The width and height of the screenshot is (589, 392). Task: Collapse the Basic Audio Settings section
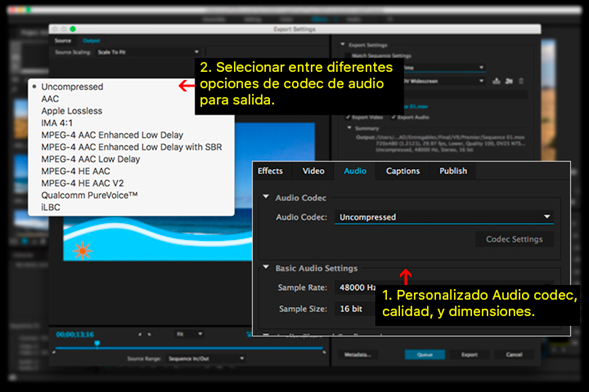pyautogui.click(x=266, y=267)
